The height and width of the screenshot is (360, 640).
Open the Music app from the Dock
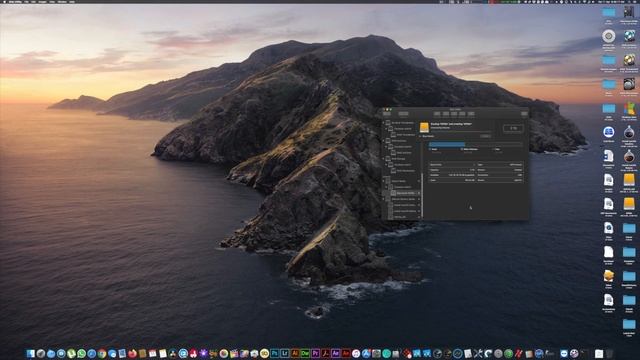click(x=356, y=353)
